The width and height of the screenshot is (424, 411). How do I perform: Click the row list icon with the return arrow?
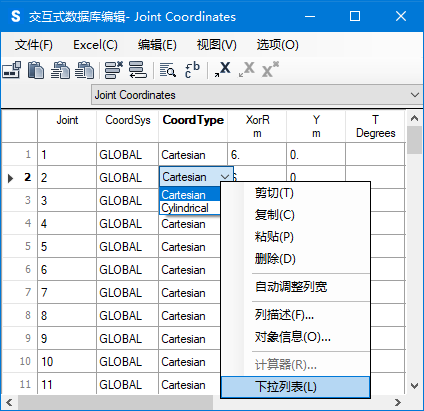click(x=138, y=70)
